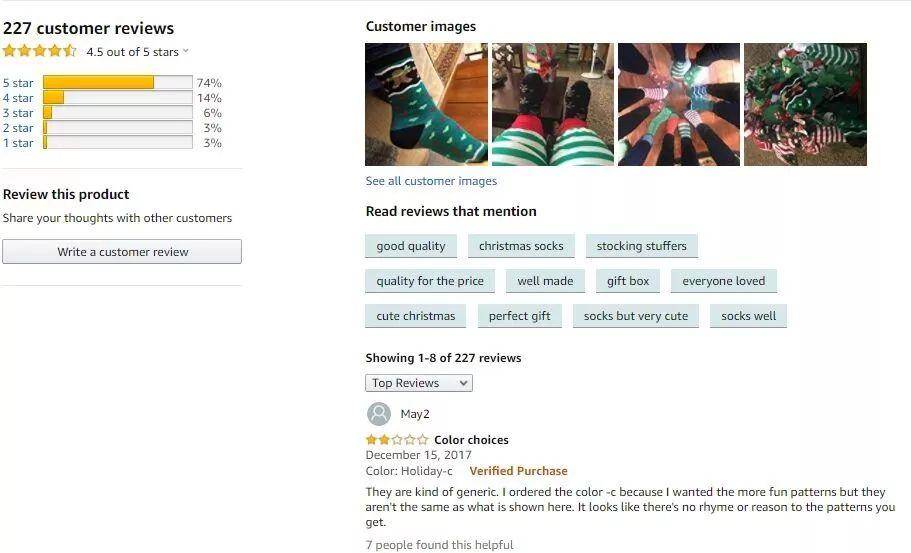911x553 pixels.
Task: Click the two-star rating on Color choices review
Action: [x=397, y=440]
